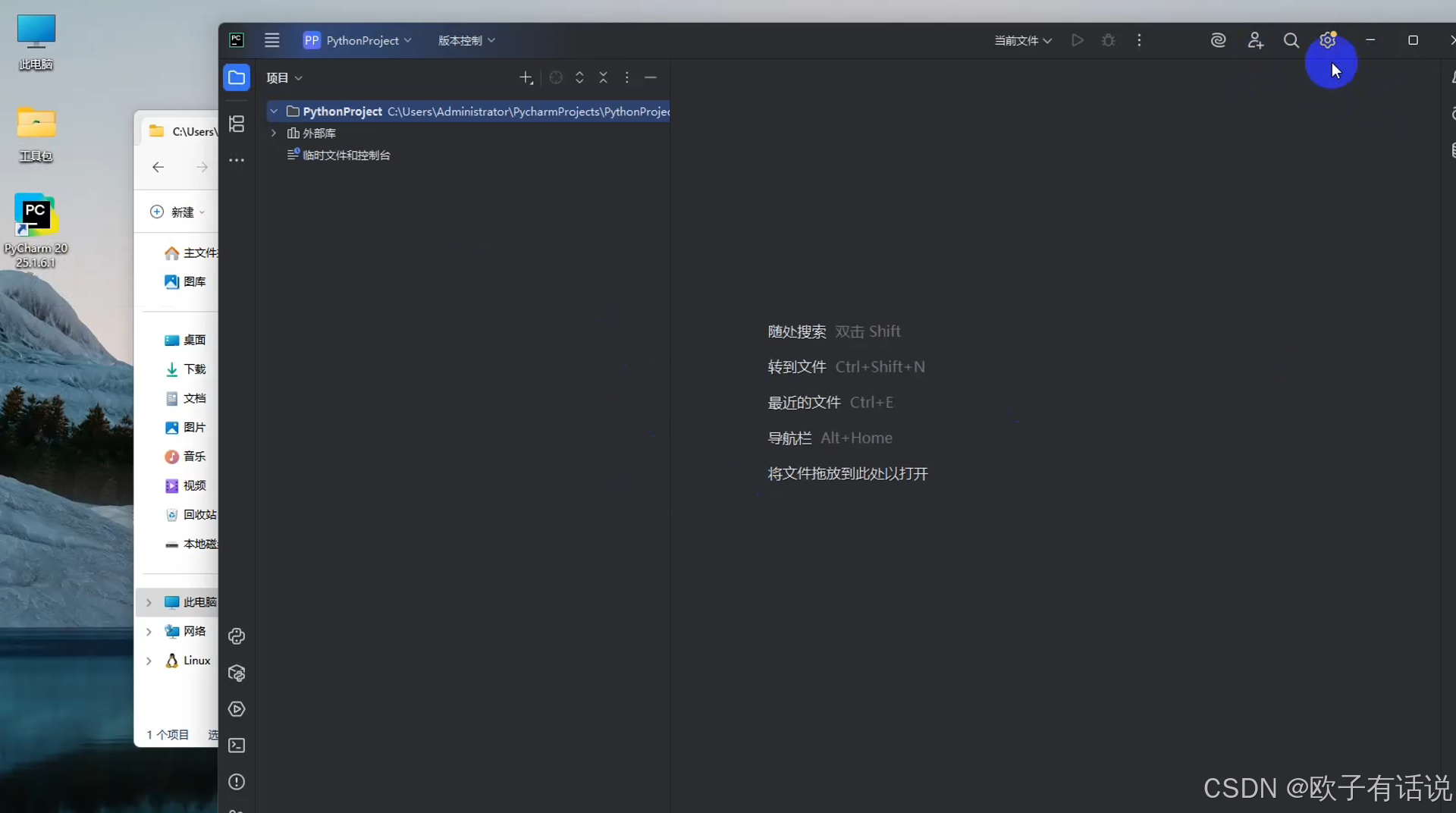Open the Terminal tool window icon
The image size is (1456, 813).
tap(237, 746)
